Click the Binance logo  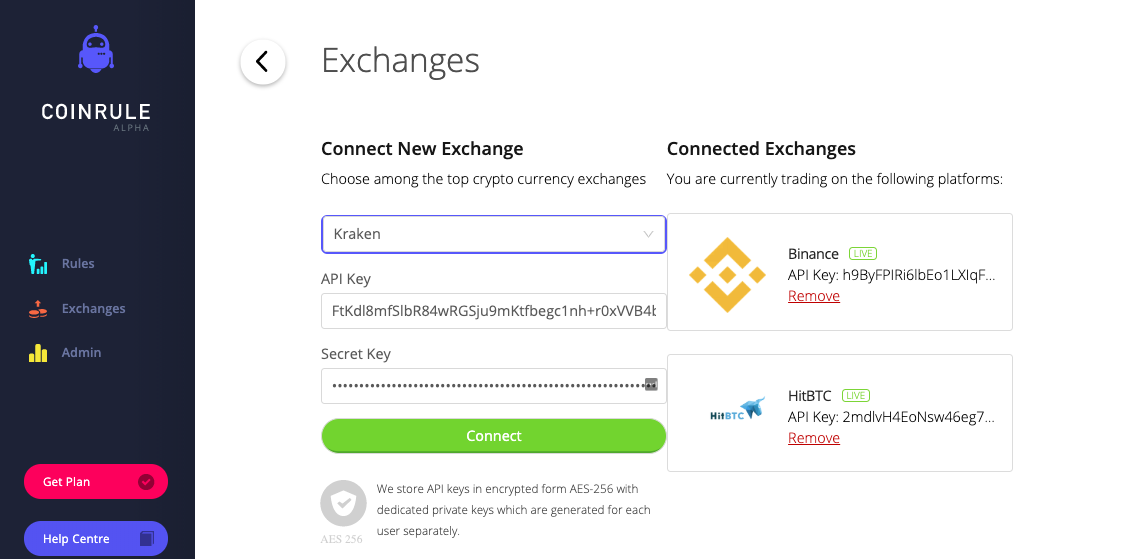(727, 275)
